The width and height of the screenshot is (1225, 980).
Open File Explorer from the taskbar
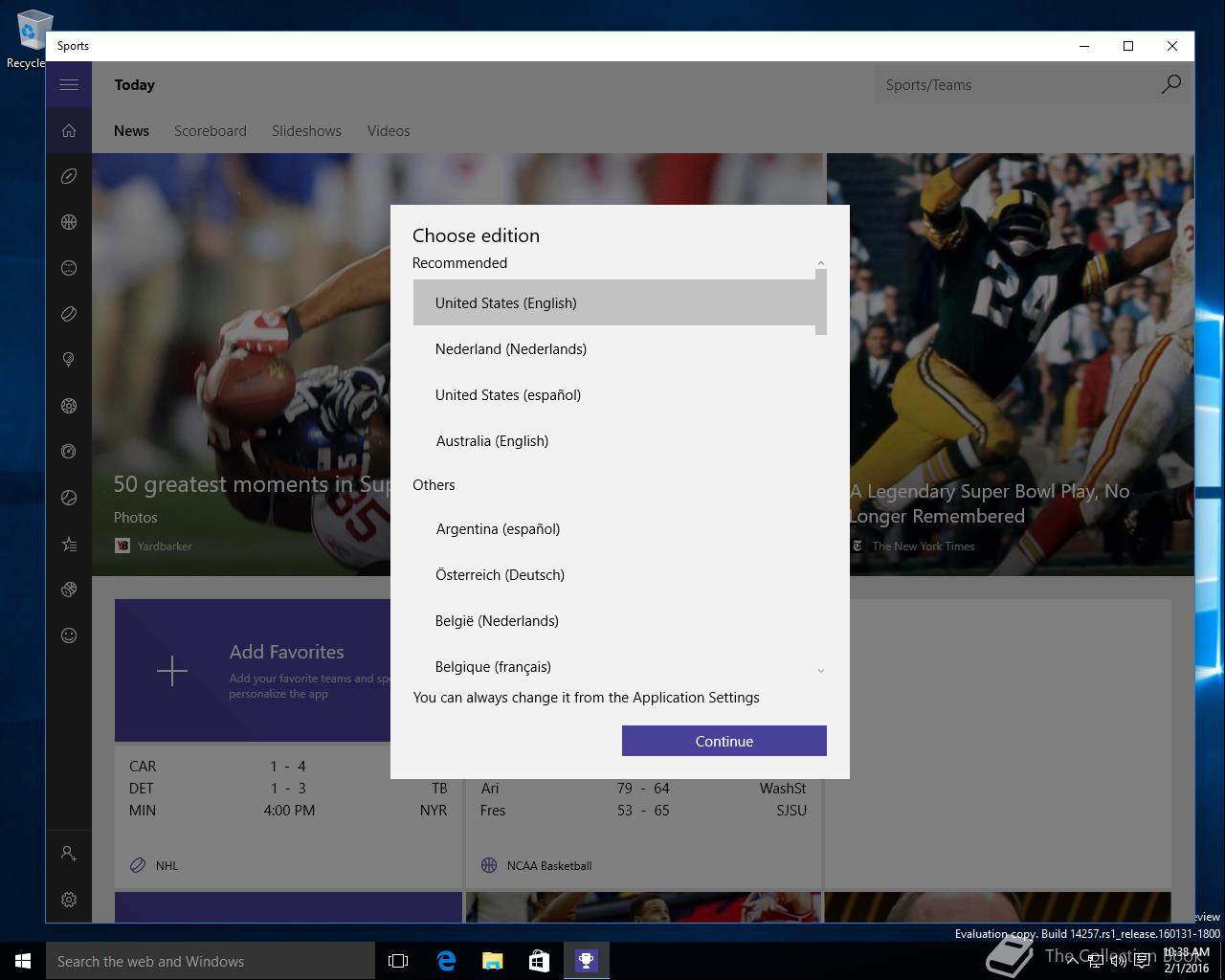click(x=493, y=961)
